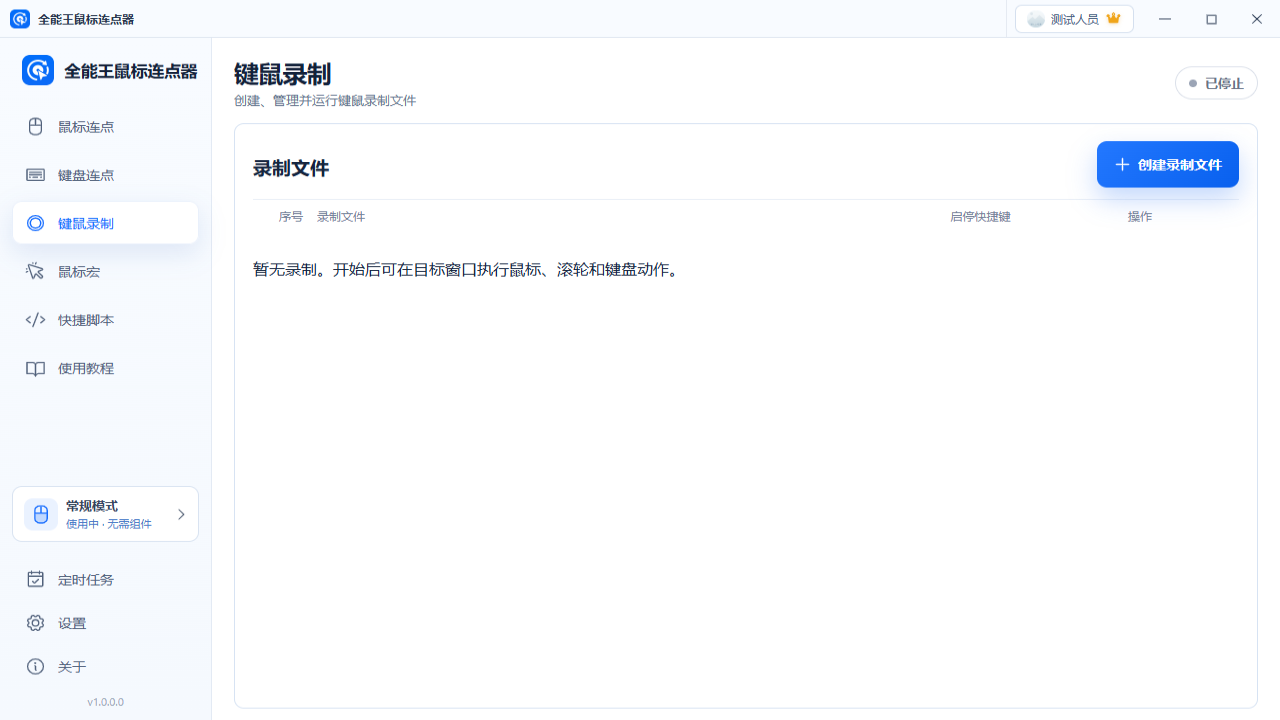Close the 全能王鼠标连点器 window
This screenshot has height=720, width=1280.
click(1257, 19)
